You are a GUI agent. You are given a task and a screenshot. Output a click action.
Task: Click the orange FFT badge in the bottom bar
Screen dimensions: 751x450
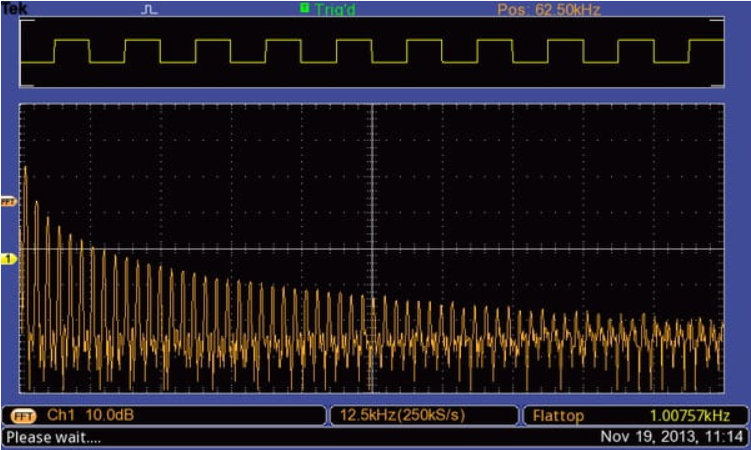pos(23,416)
